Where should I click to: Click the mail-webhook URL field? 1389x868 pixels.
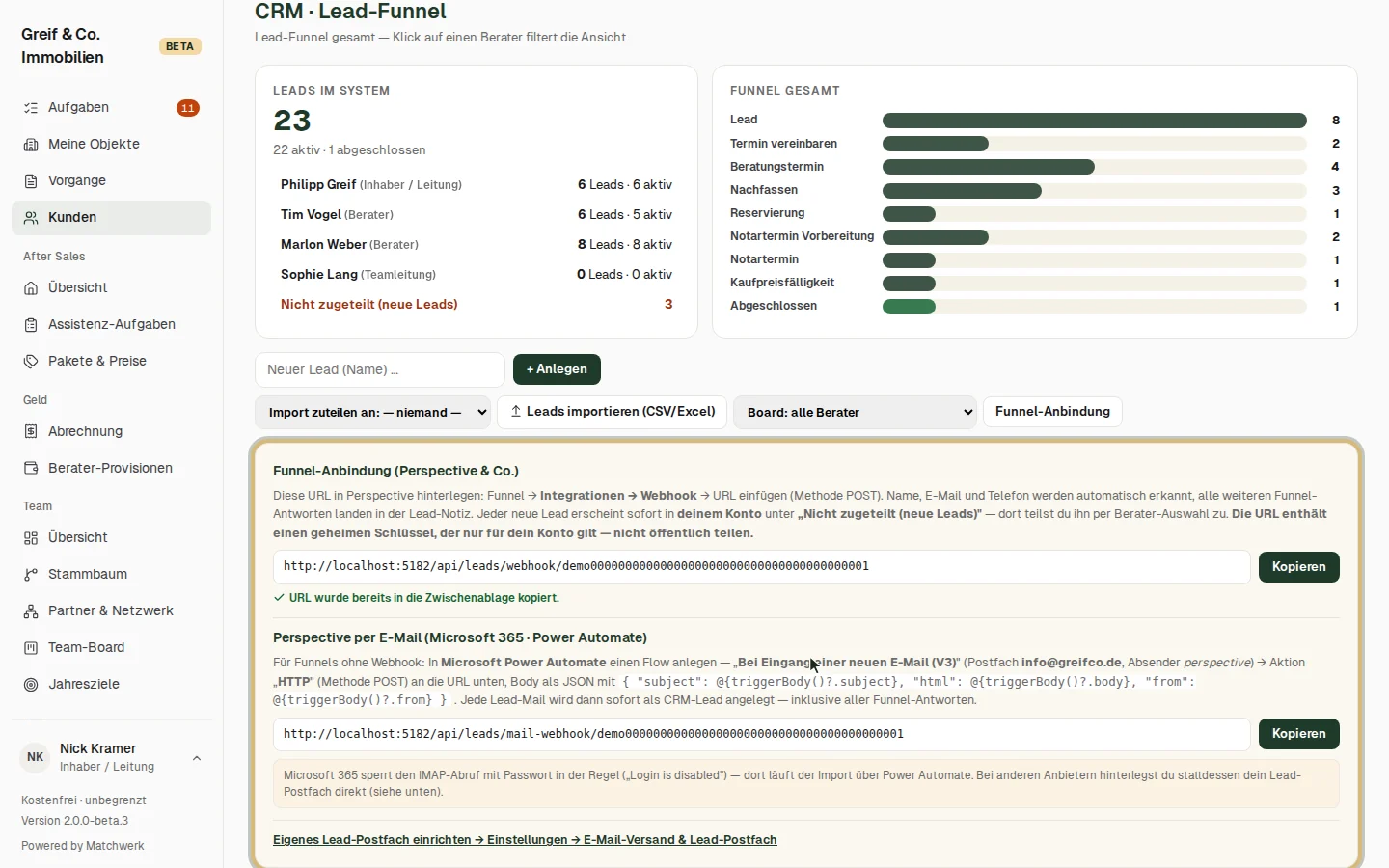(x=762, y=734)
